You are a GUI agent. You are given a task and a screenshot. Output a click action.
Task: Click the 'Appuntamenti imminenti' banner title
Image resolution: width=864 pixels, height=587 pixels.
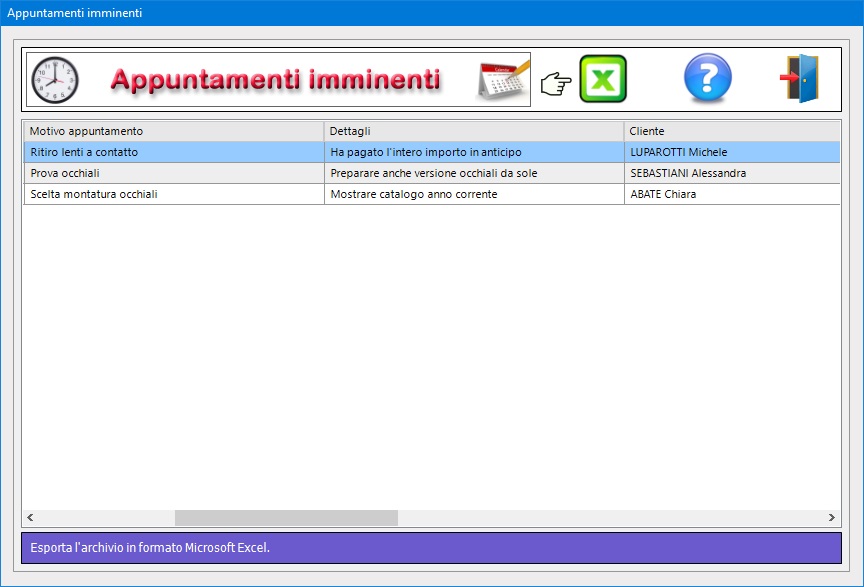pos(275,79)
